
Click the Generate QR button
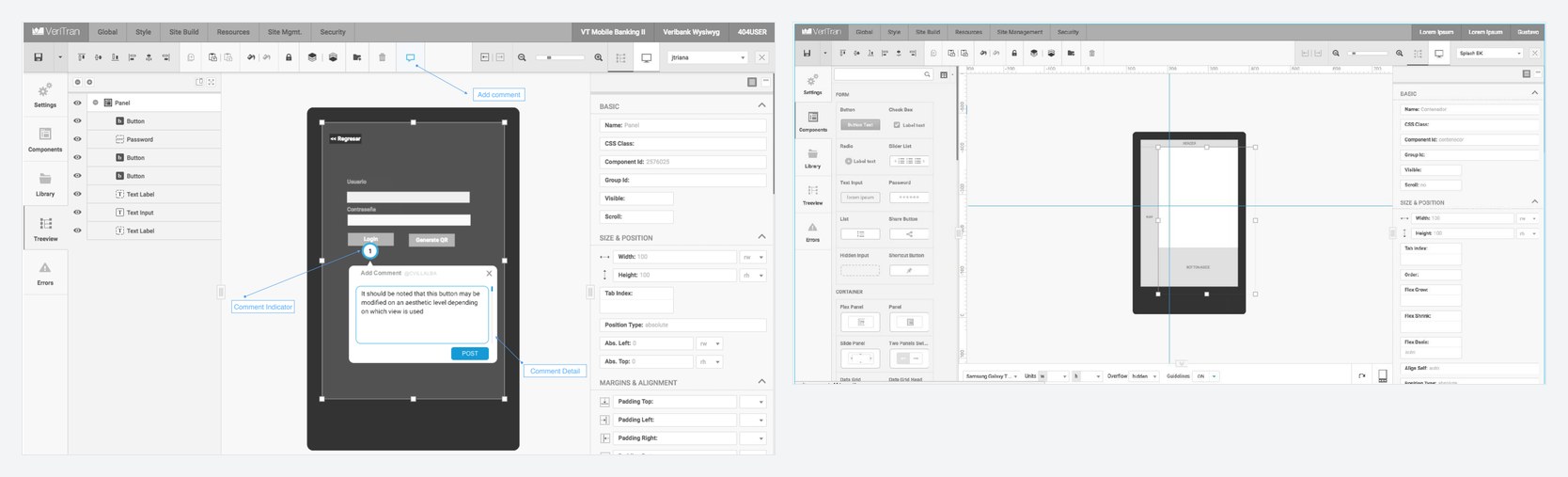tap(431, 240)
